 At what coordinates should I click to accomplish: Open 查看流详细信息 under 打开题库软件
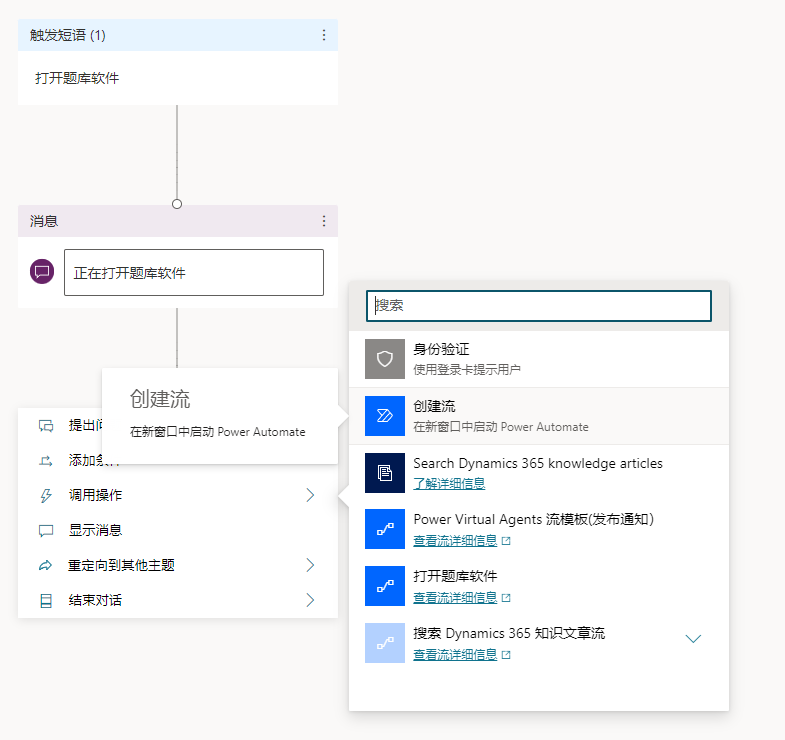pyautogui.click(x=455, y=598)
